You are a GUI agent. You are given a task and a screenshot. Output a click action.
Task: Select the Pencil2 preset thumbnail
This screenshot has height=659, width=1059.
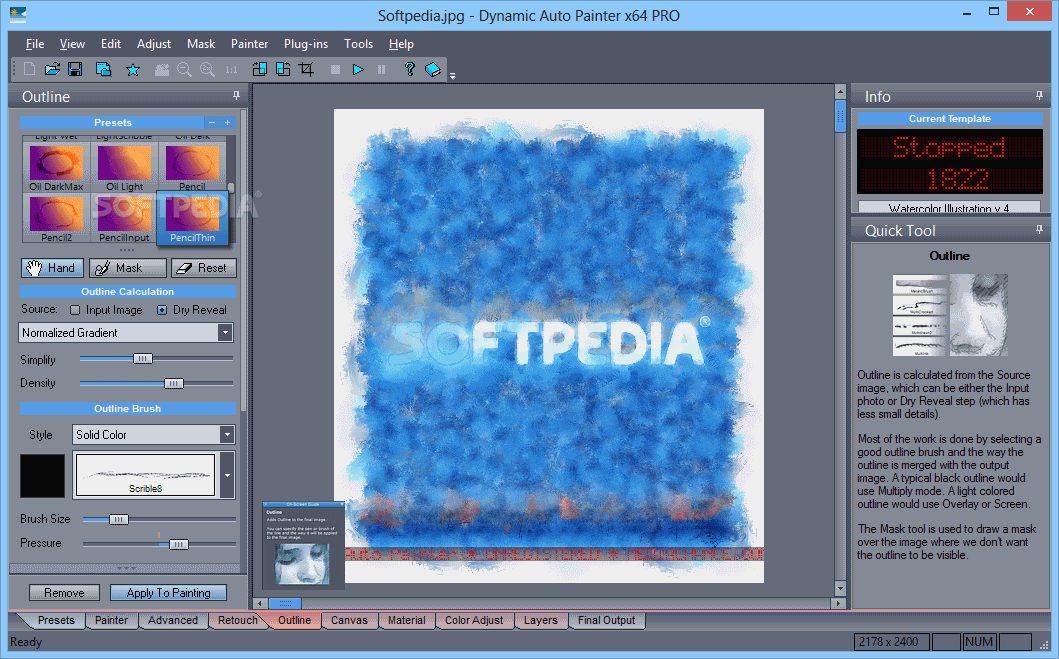56,218
